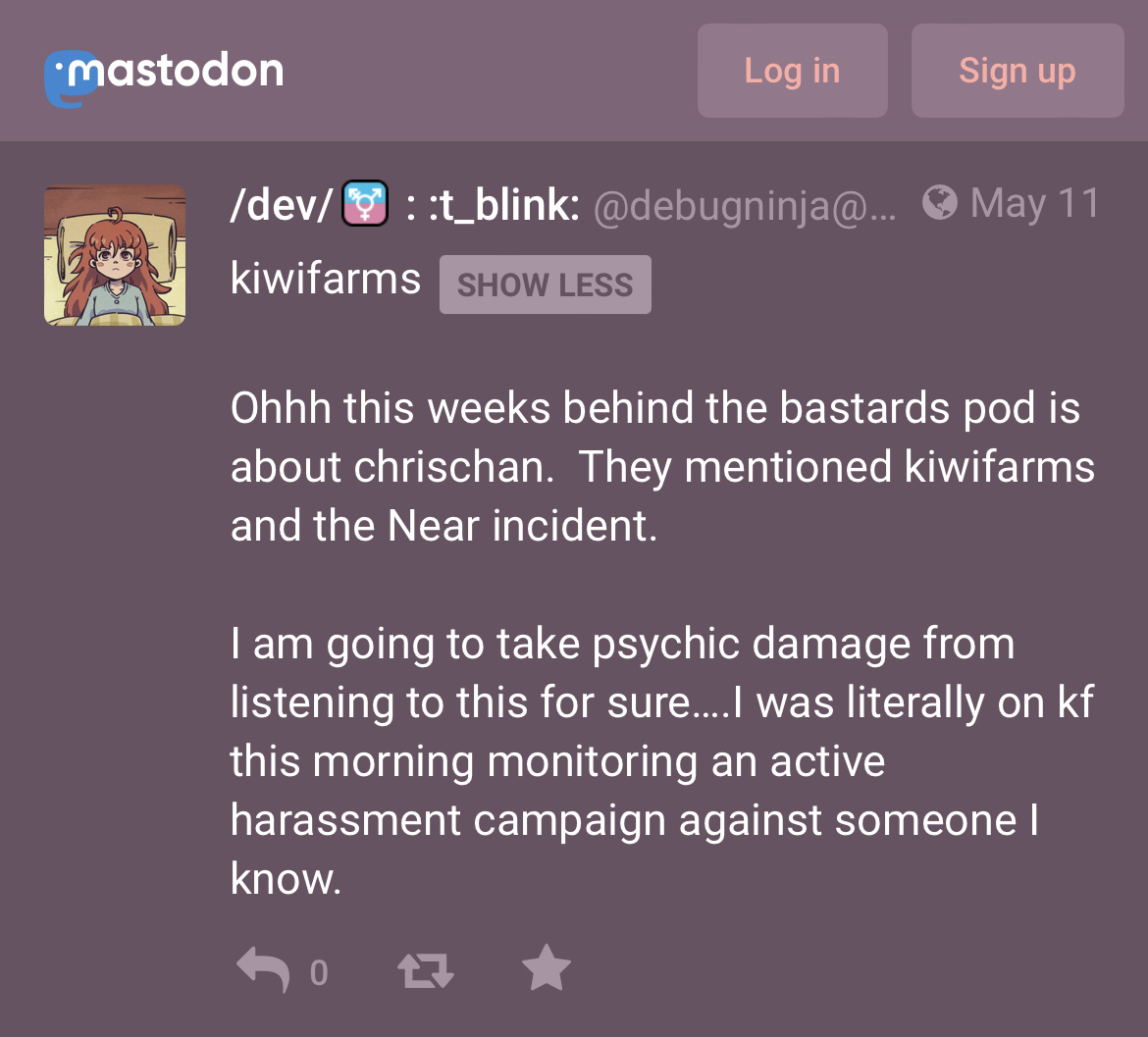The height and width of the screenshot is (1037, 1148).
Task: Open the @debugninja handle link
Action: (744, 206)
